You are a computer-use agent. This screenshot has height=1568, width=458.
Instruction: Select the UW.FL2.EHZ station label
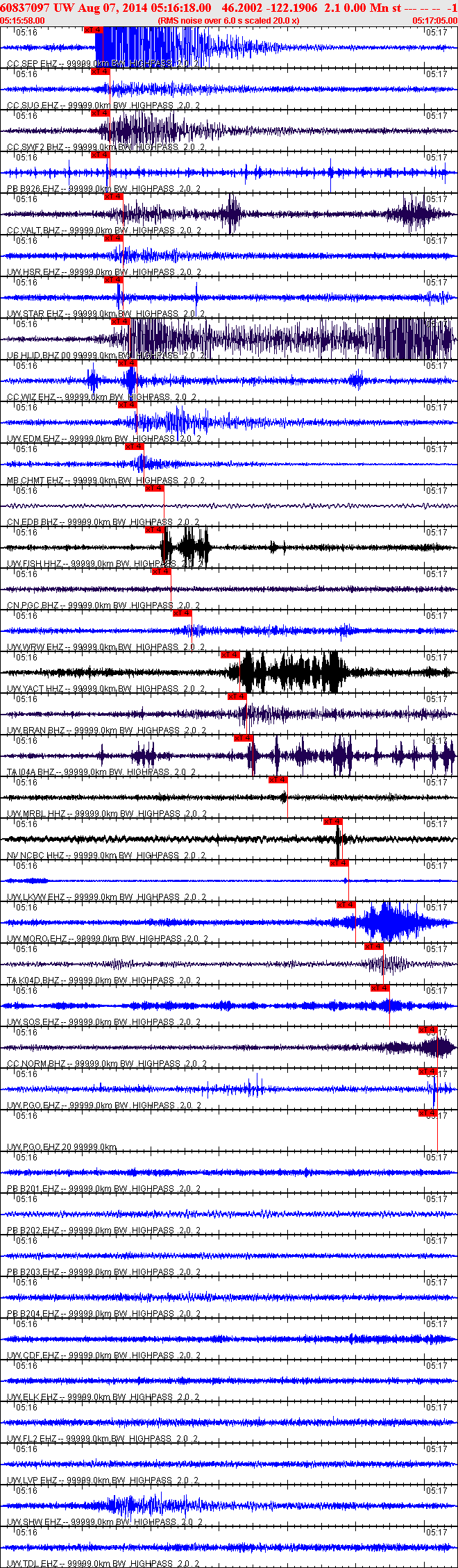point(103,1439)
